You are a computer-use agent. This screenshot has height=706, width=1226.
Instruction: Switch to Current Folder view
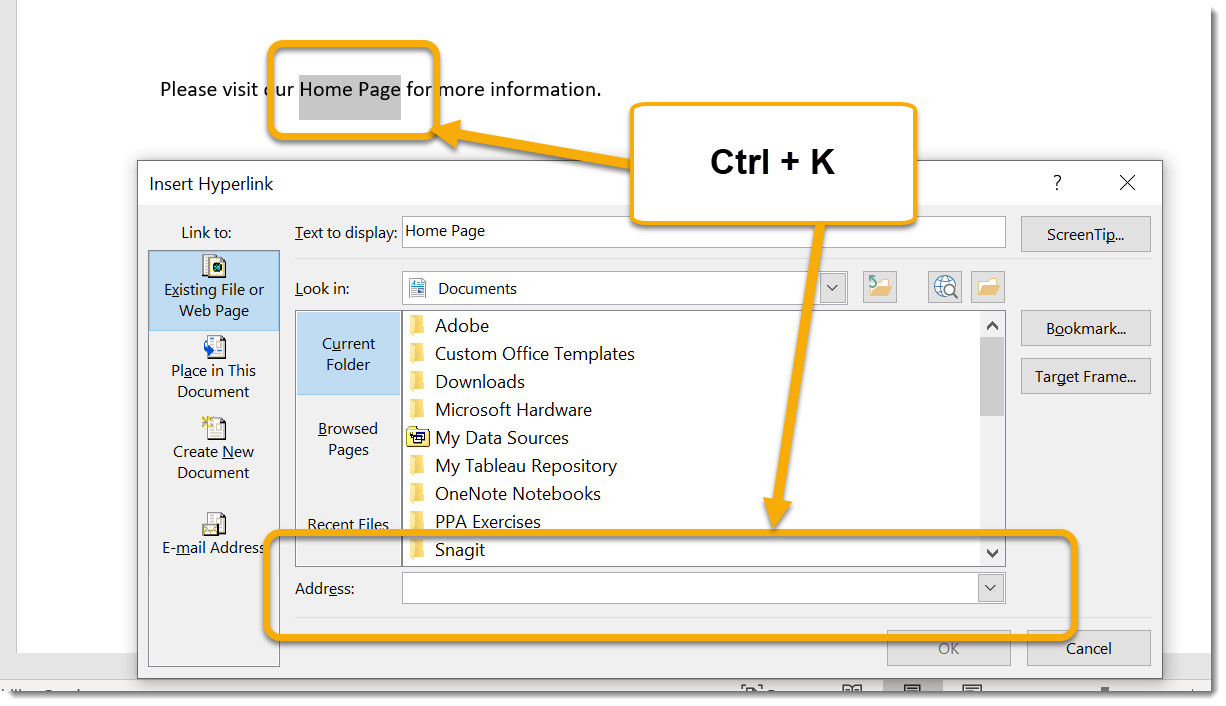348,353
